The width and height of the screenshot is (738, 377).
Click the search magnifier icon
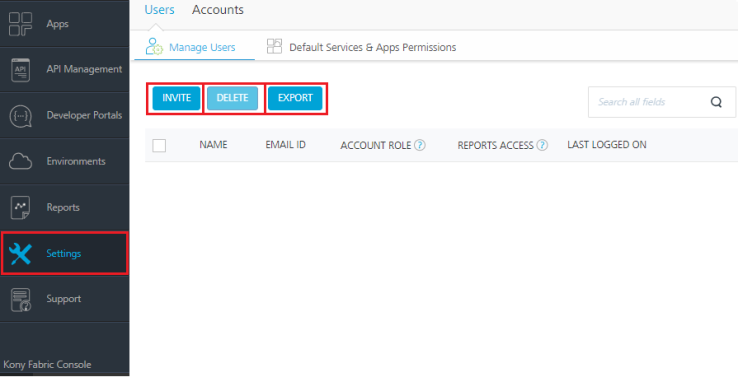coord(716,102)
